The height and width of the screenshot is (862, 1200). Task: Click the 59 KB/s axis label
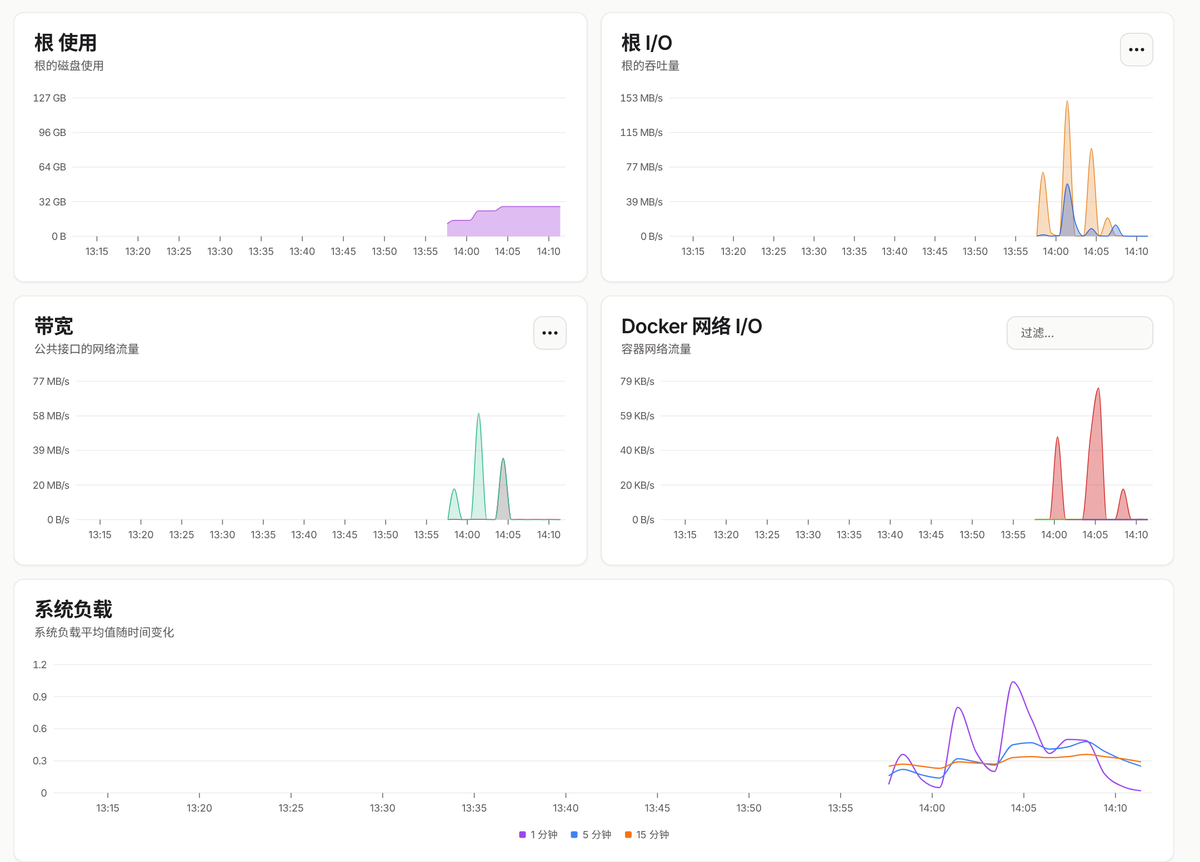tap(638, 416)
